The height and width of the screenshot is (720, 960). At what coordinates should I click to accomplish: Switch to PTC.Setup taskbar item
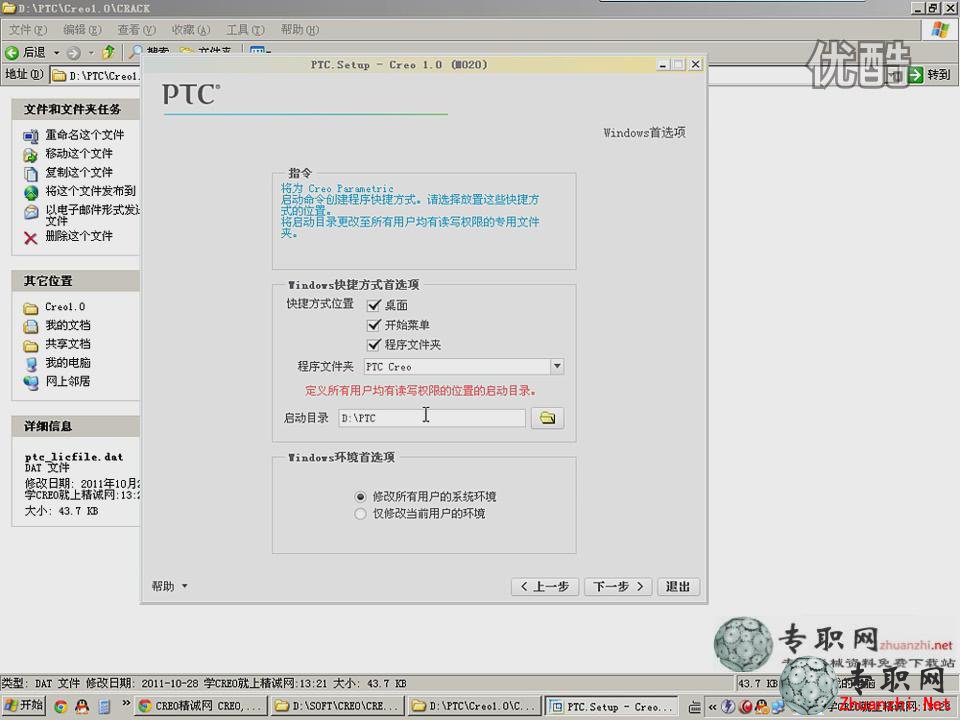[x=612, y=707]
